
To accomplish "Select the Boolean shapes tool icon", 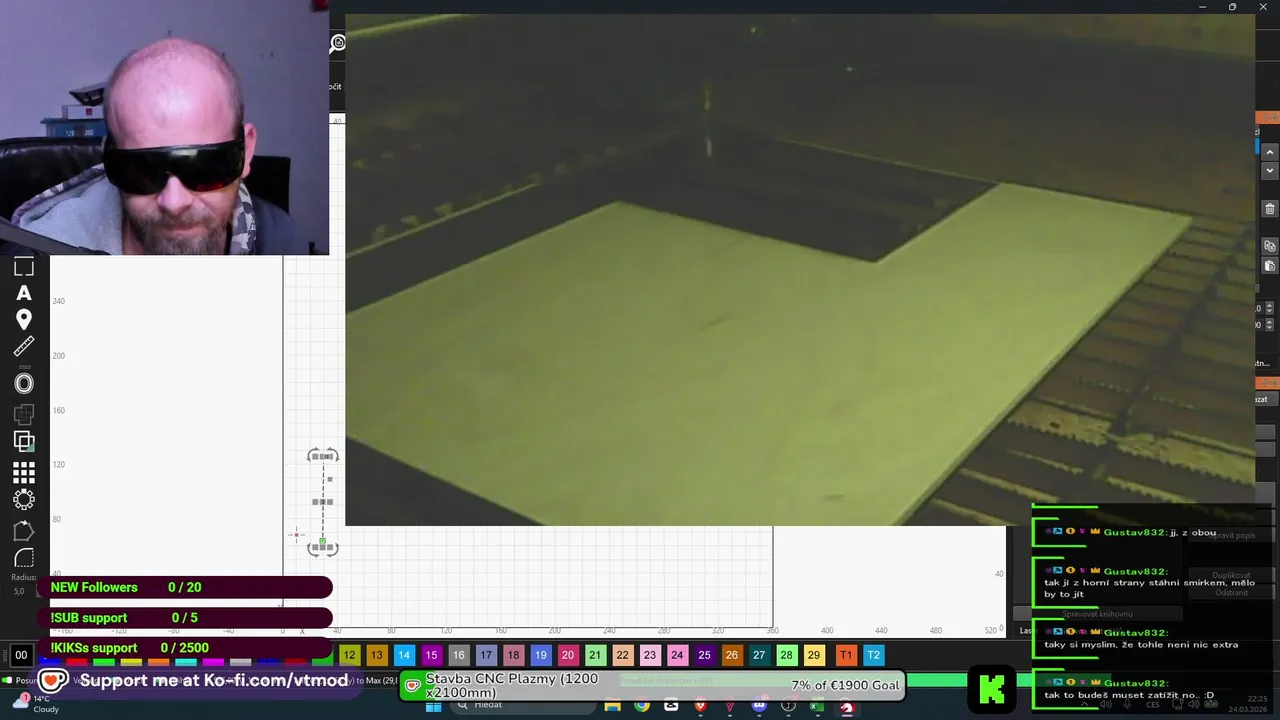I will click(24, 413).
